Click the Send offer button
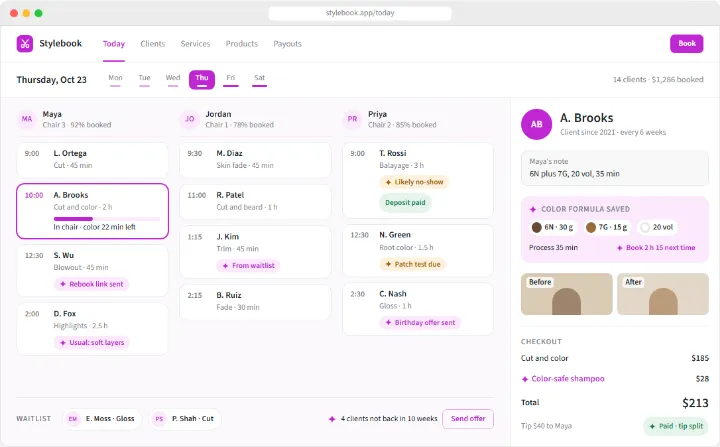This screenshot has height=447, width=720. (468, 419)
